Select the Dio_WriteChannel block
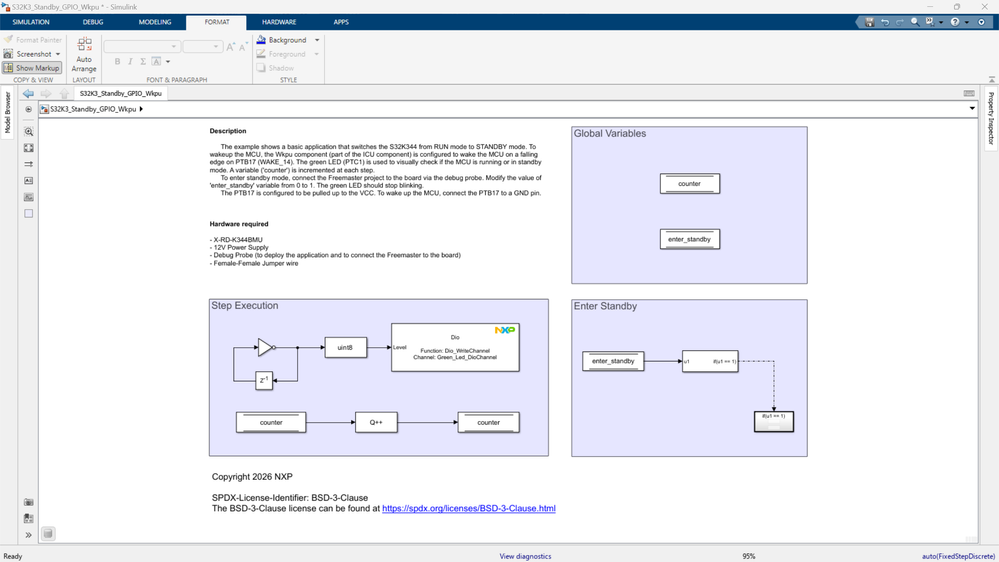This screenshot has width=999, height=562. coord(455,347)
